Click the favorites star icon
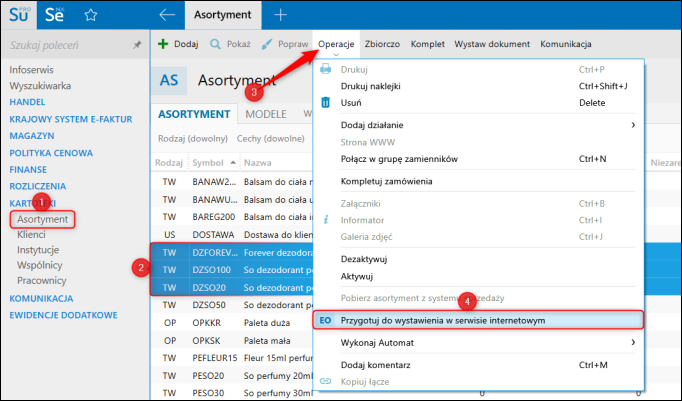 [90, 15]
